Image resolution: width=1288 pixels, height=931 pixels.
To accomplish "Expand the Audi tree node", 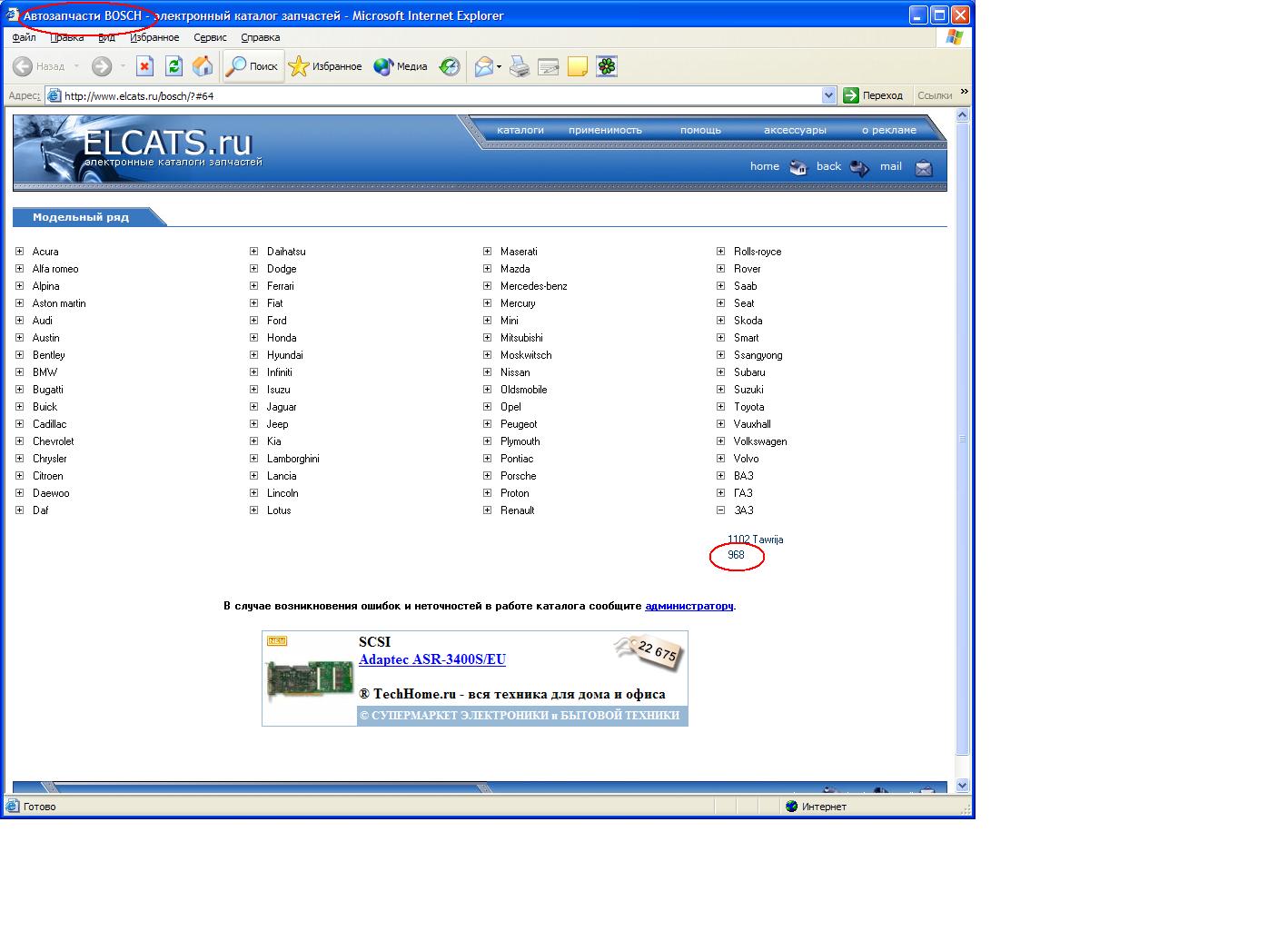I will [20, 321].
